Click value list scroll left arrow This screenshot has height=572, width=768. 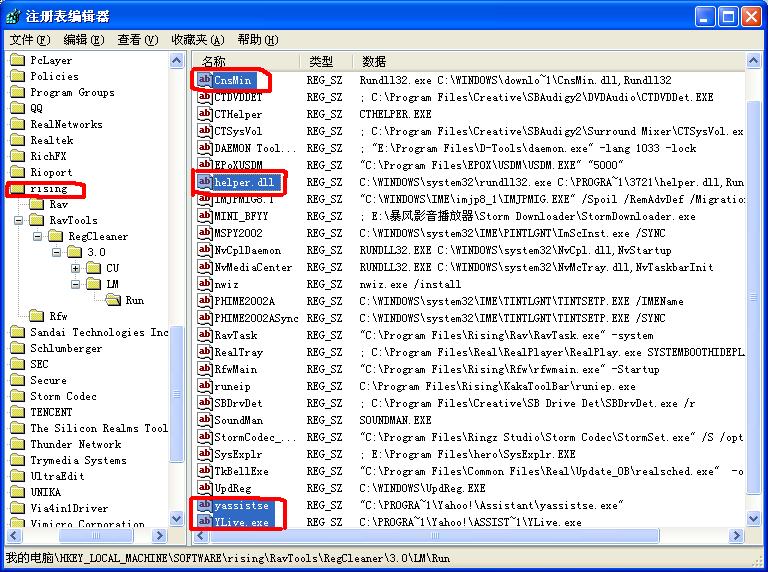pyautogui.click(x=200, y=535)
